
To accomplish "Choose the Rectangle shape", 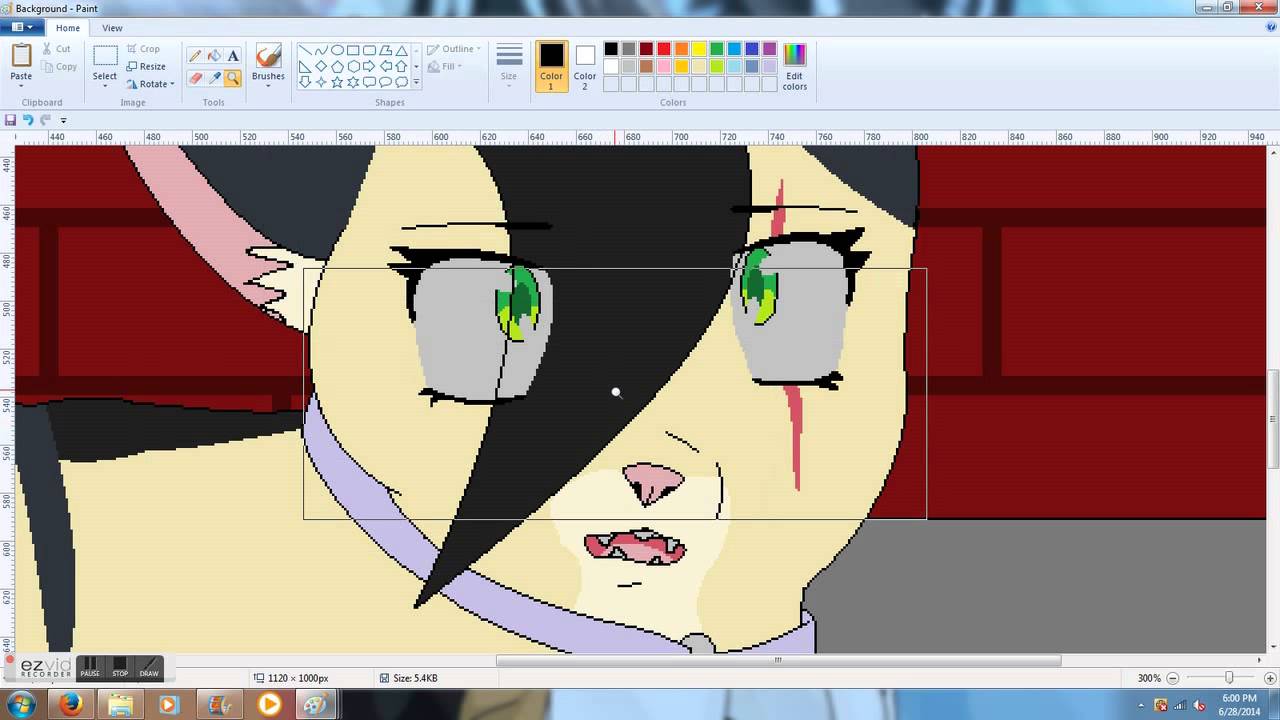I will click(353, 50).
